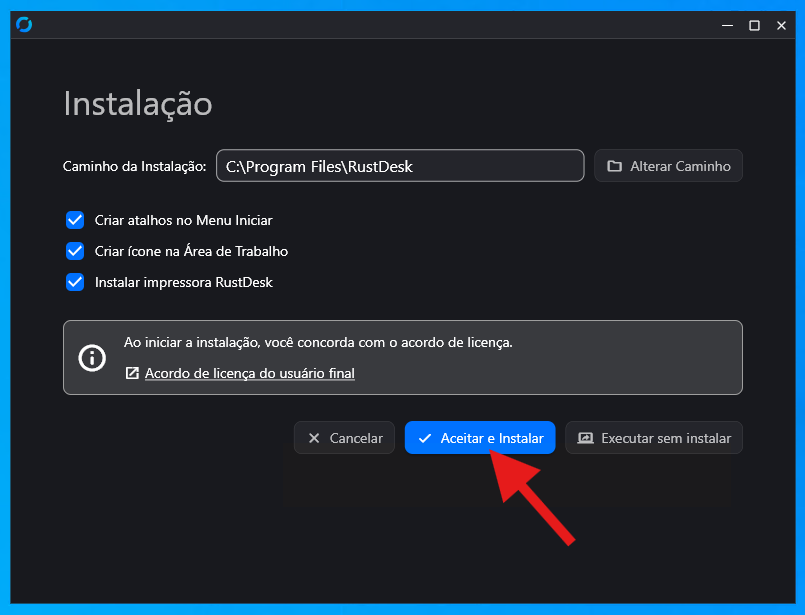Focus the installation path field
805x615 pixels.
point(400,166)
